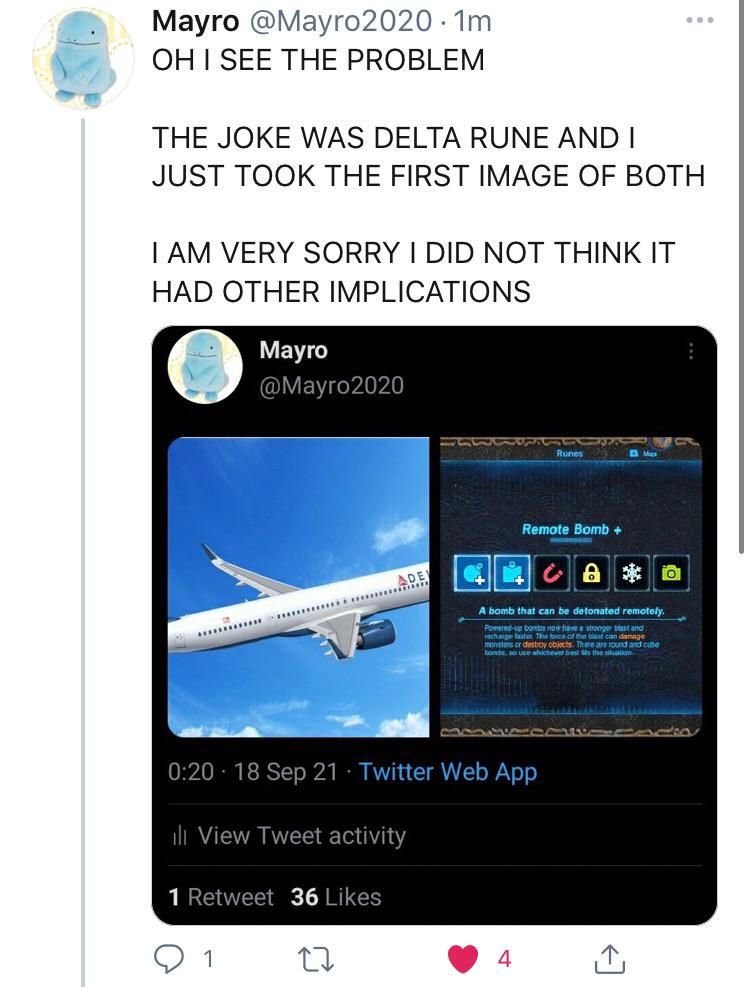Open the share tweet icon
The height and width of the screenshot is (987, 750).
coord(608,959)
